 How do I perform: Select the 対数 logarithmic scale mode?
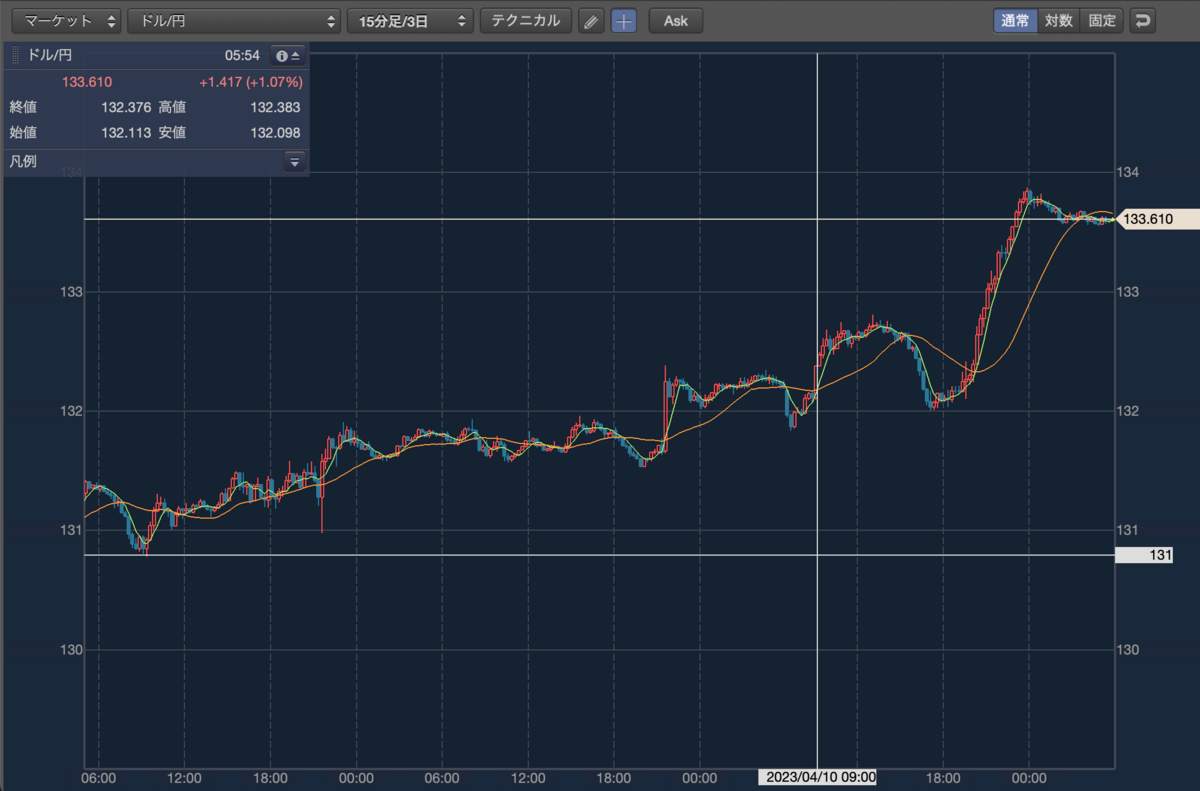pos(1059,21)
